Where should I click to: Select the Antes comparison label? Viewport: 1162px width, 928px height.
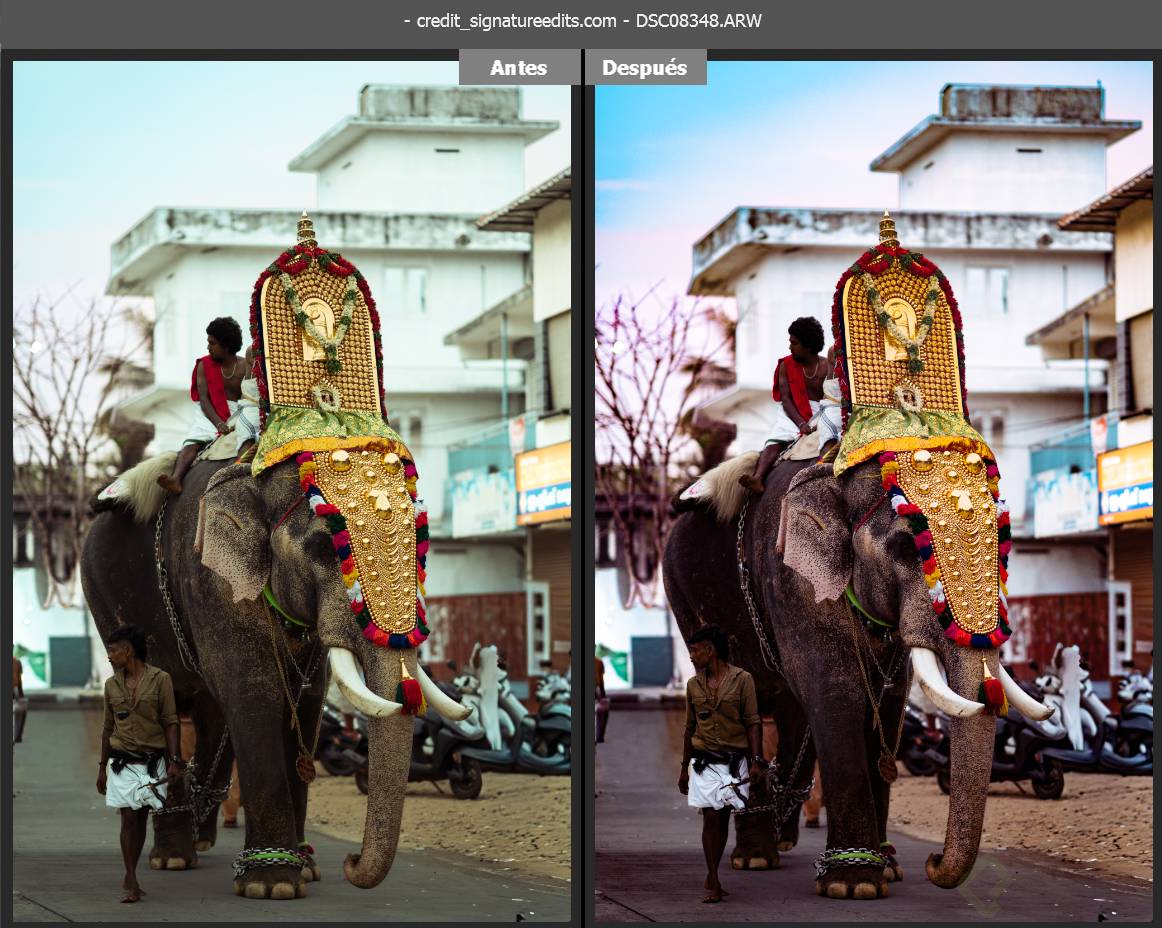pos(519,67)
